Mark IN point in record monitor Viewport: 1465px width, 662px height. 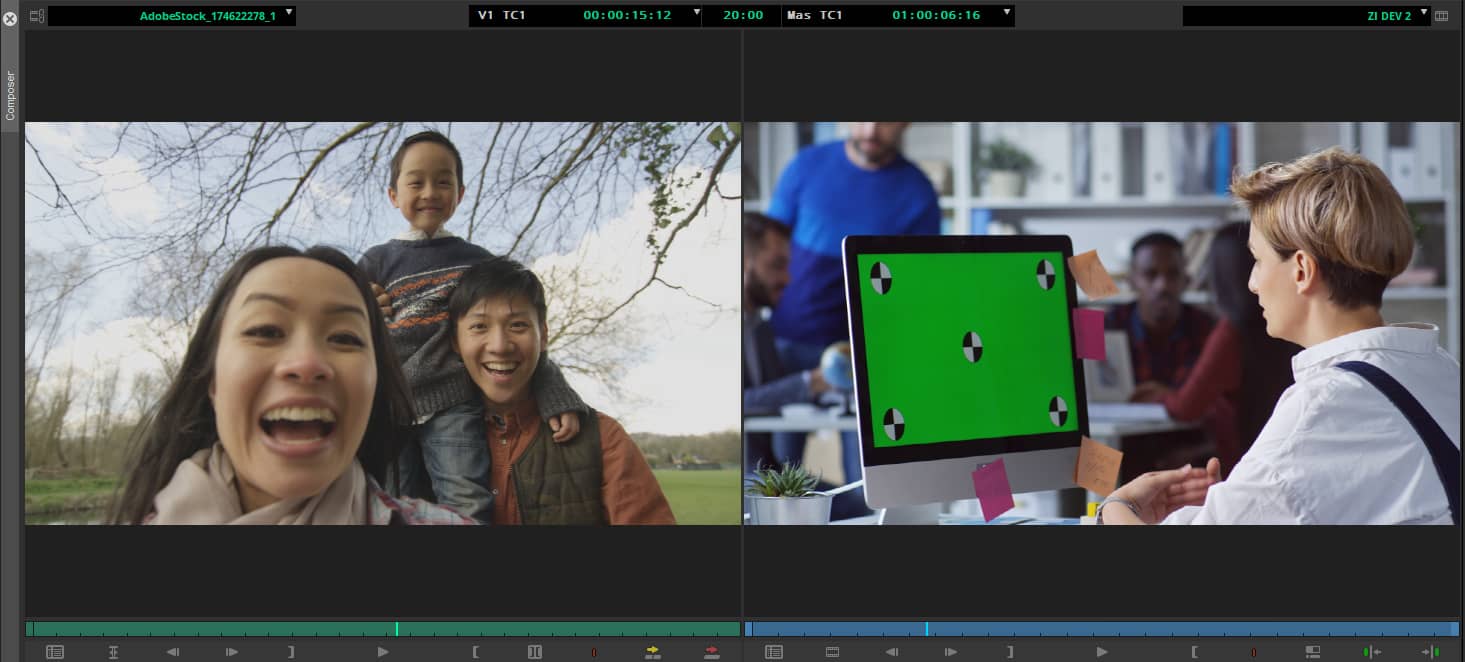point(1195,652)
